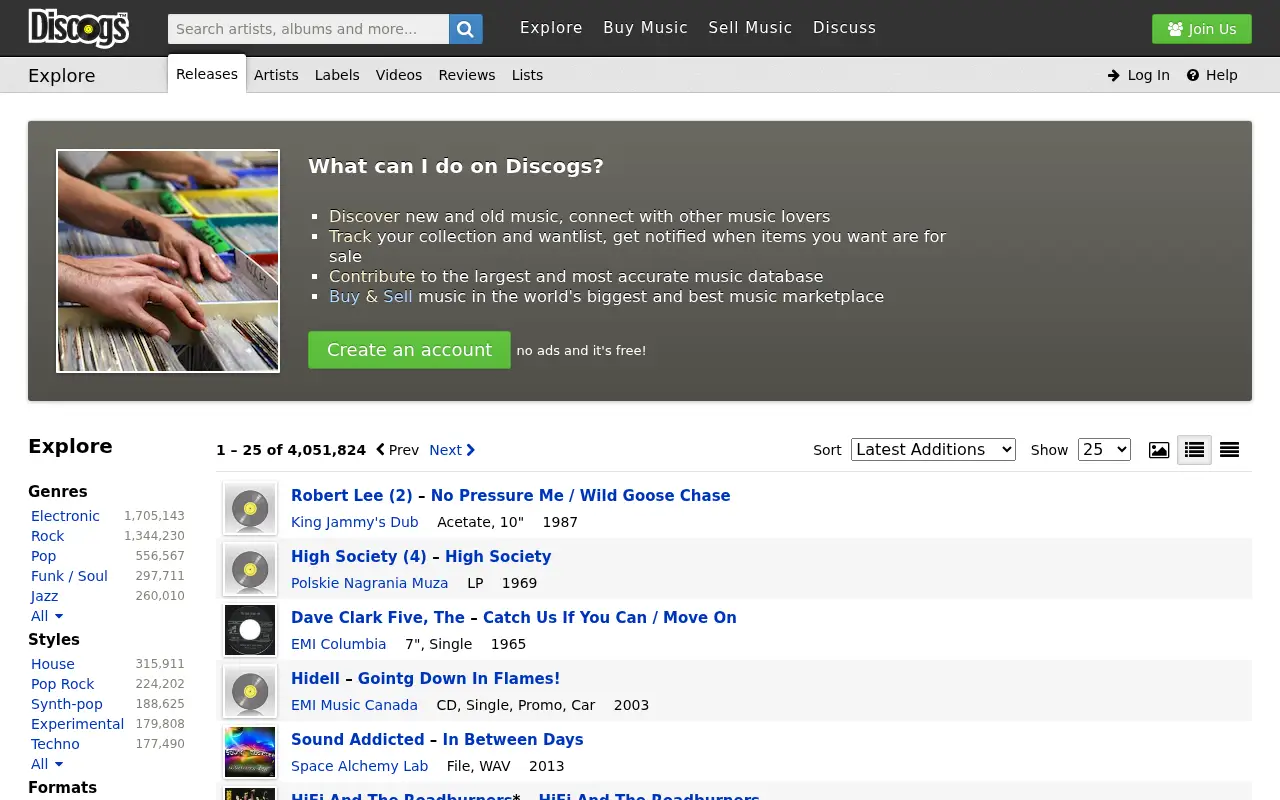Select the compact text list view icon
Screen dimensions: 1280x800
(1230, 450)
